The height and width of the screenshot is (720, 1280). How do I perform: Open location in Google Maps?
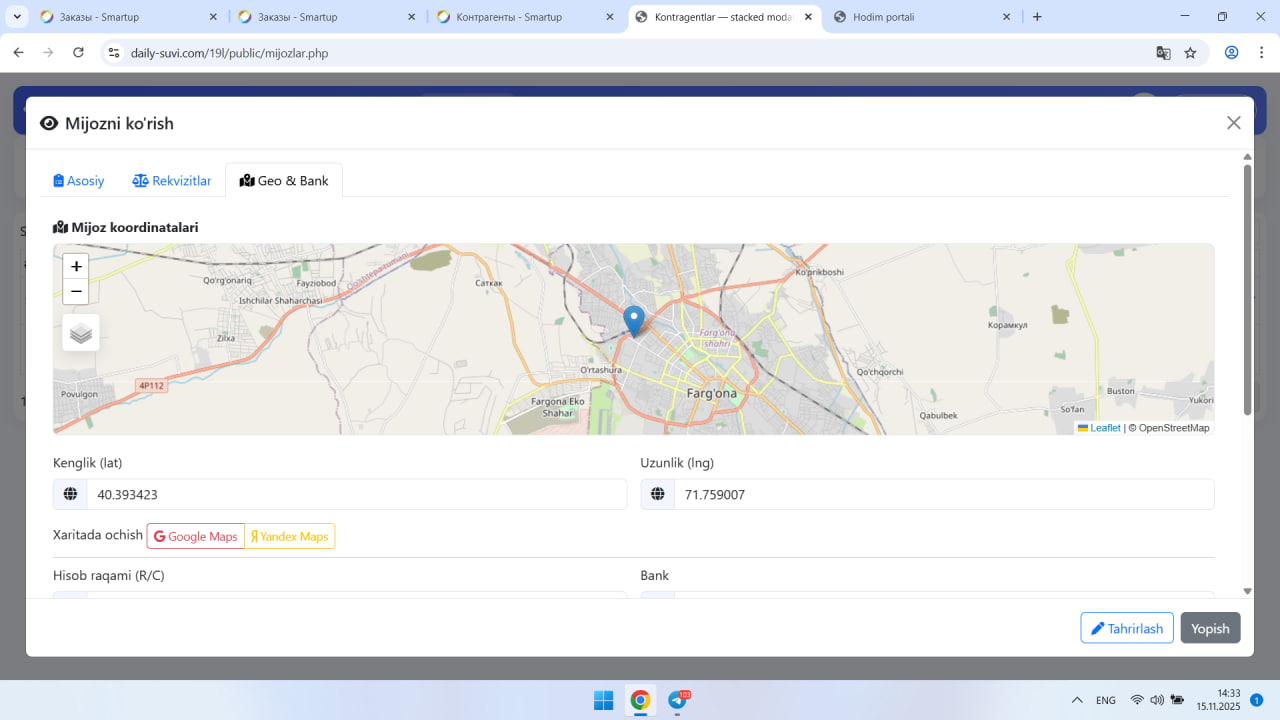pos(196,536)
